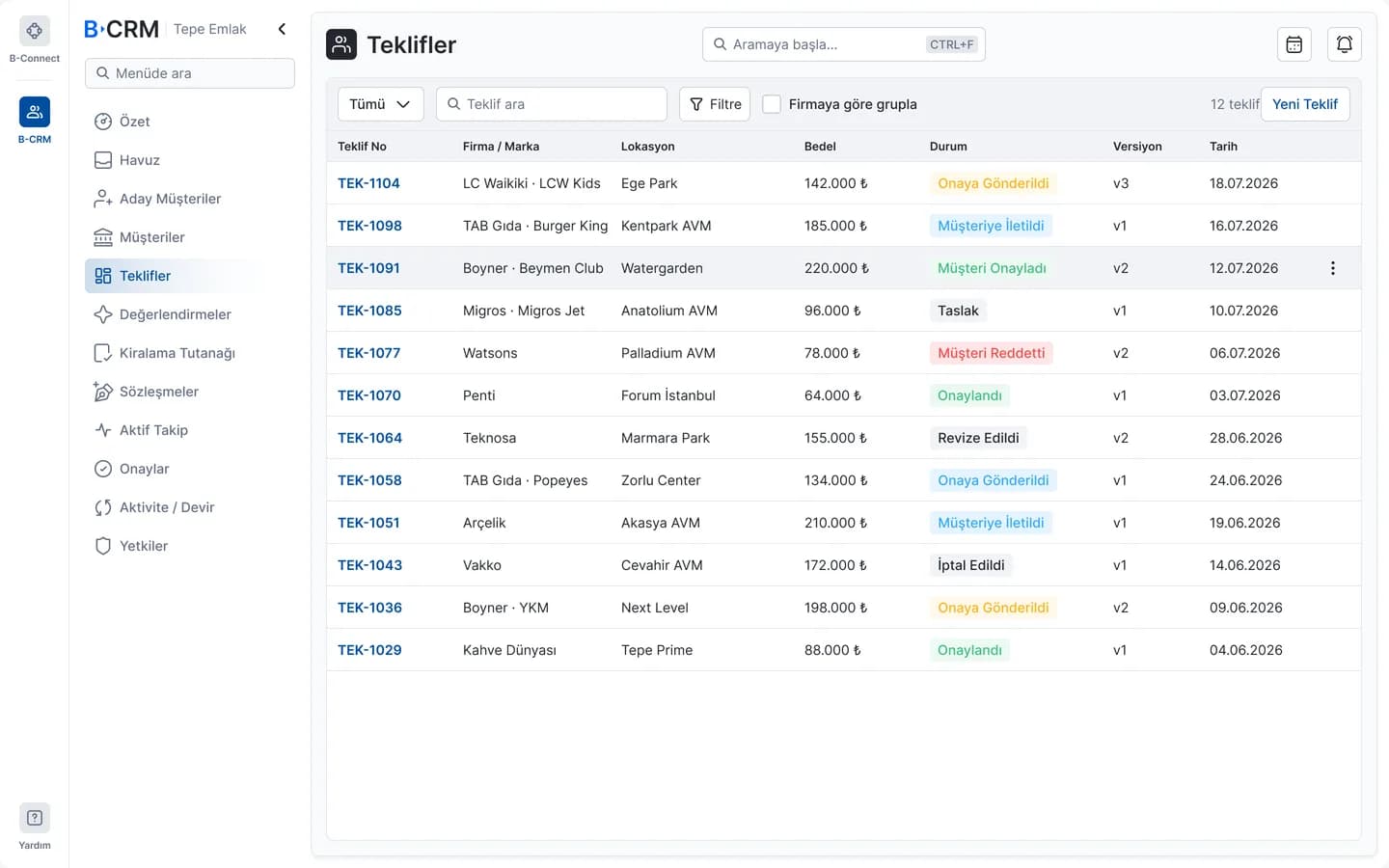Click the Aday Müşteriler icon
Screen dimensions: 1389x868
point(103,199)
